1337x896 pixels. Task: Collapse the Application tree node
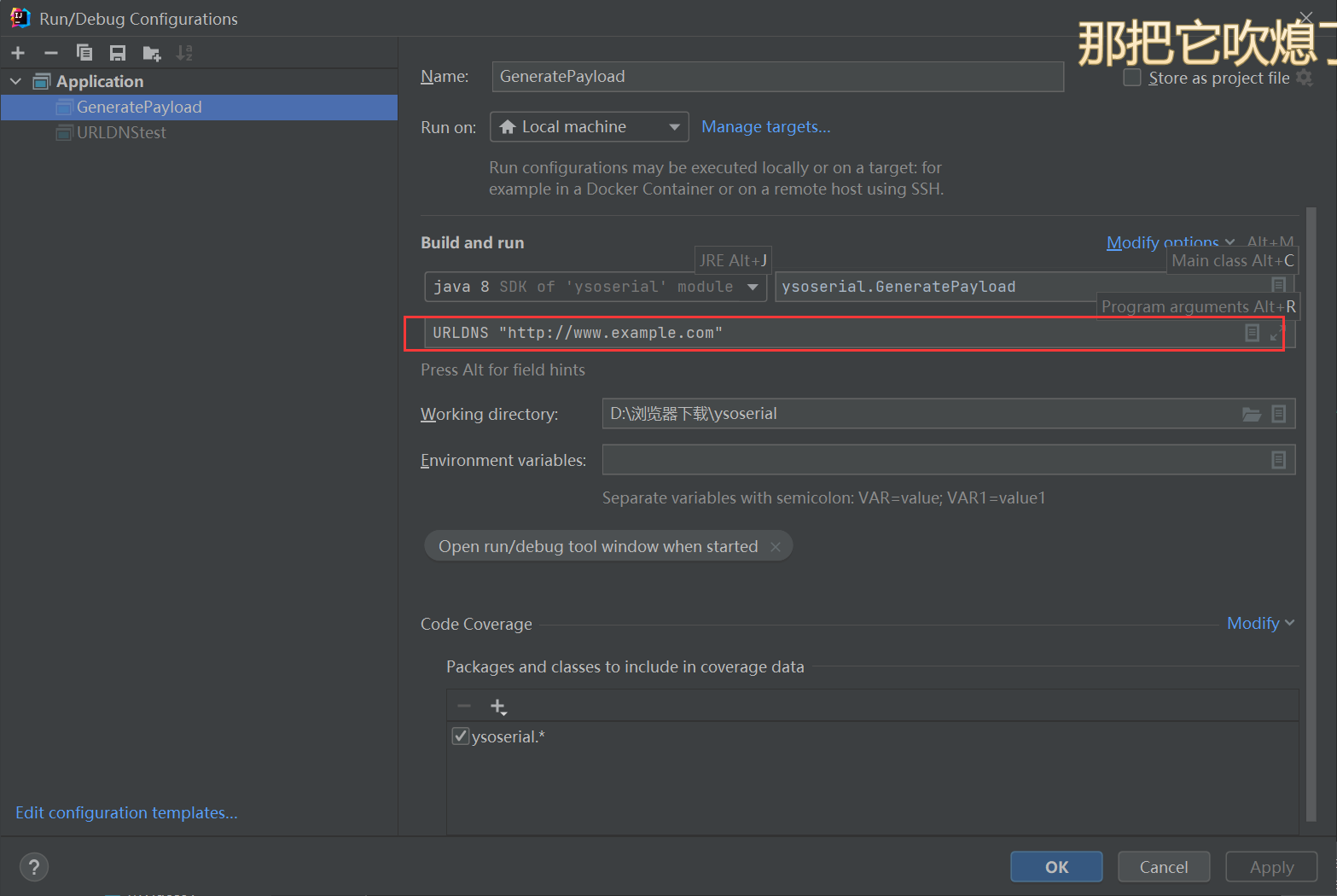(16, 81)
